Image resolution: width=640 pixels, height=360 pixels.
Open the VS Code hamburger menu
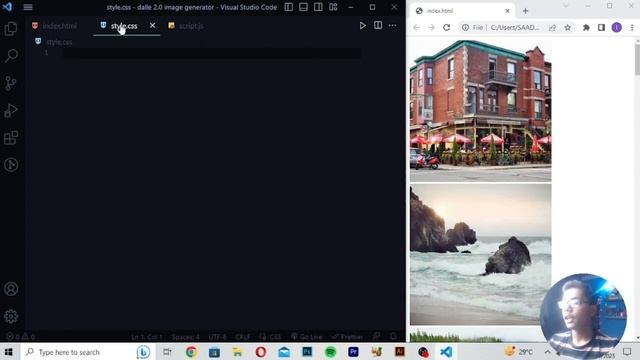(x=28, y=7)
